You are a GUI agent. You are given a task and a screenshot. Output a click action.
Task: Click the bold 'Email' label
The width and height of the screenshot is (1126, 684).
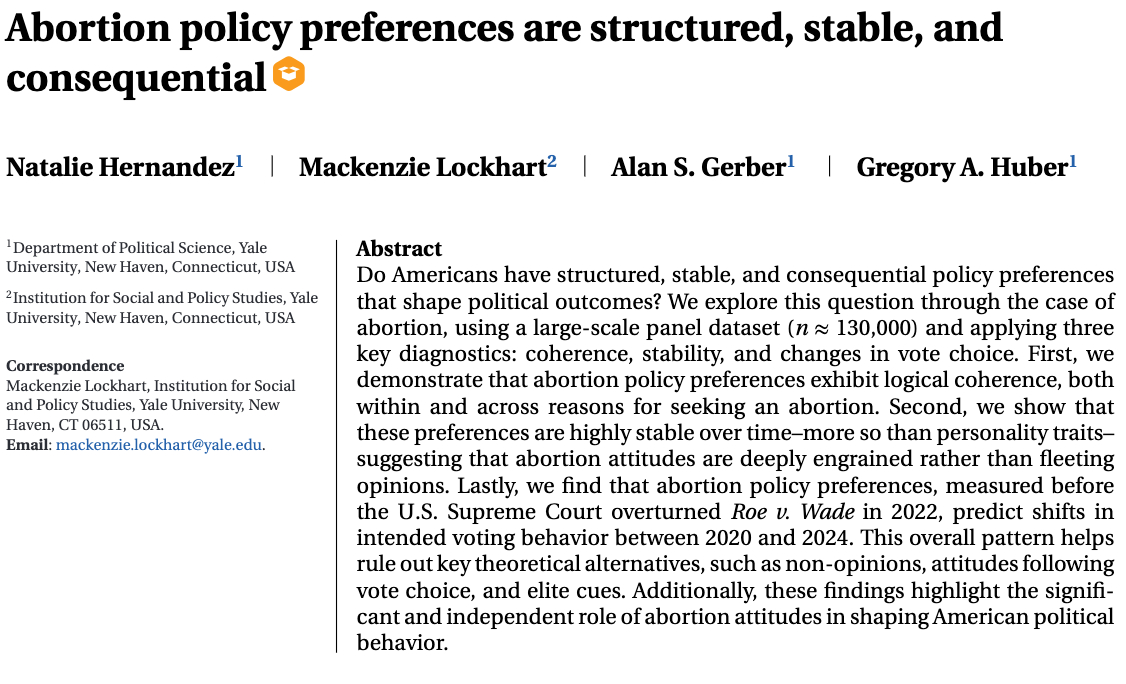pyautogui.click(x=28, y=444)
